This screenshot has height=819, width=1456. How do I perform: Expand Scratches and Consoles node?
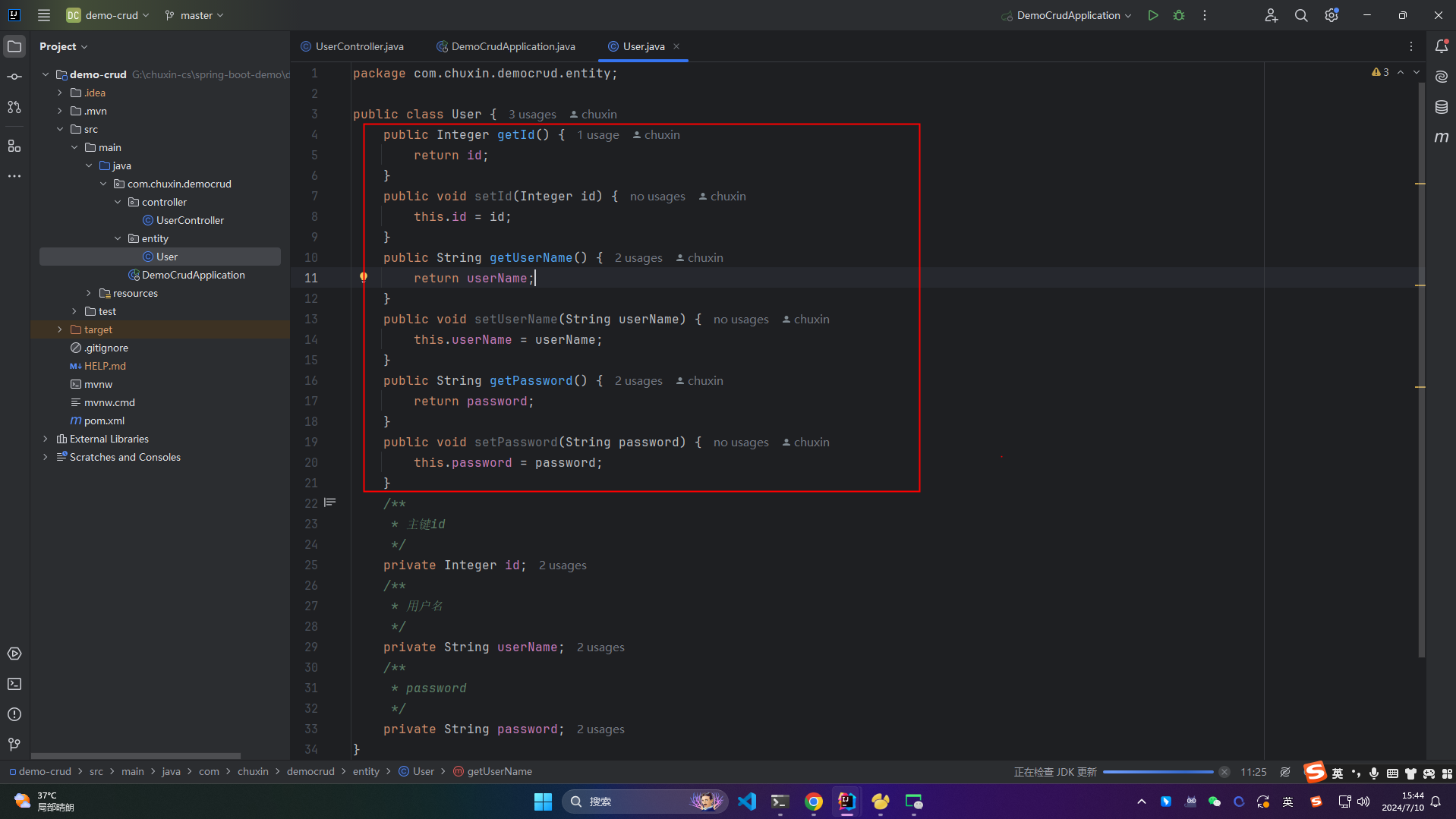46,457
